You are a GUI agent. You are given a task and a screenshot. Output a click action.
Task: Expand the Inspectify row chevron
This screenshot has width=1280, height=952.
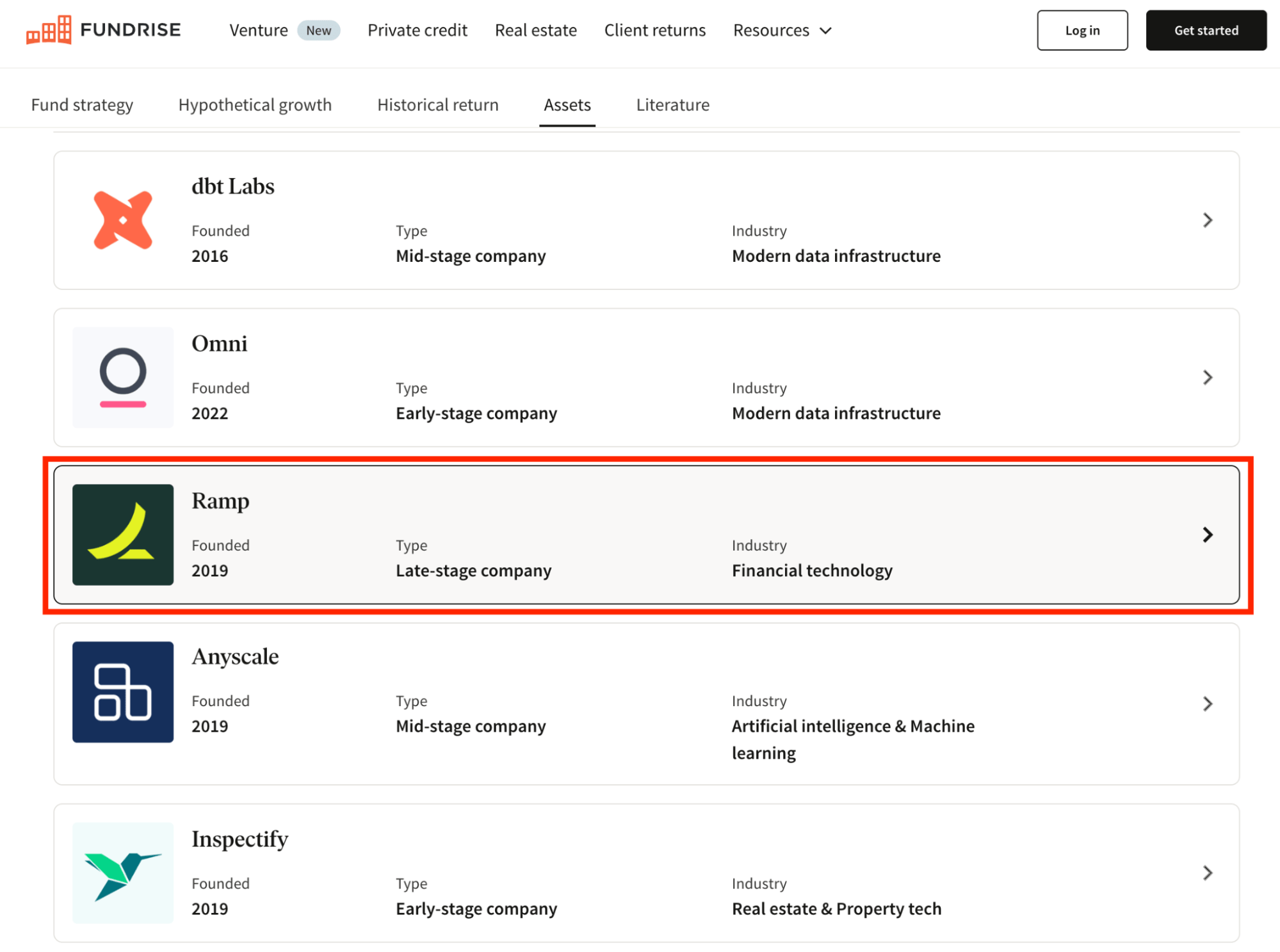(x=1208, y=873)
